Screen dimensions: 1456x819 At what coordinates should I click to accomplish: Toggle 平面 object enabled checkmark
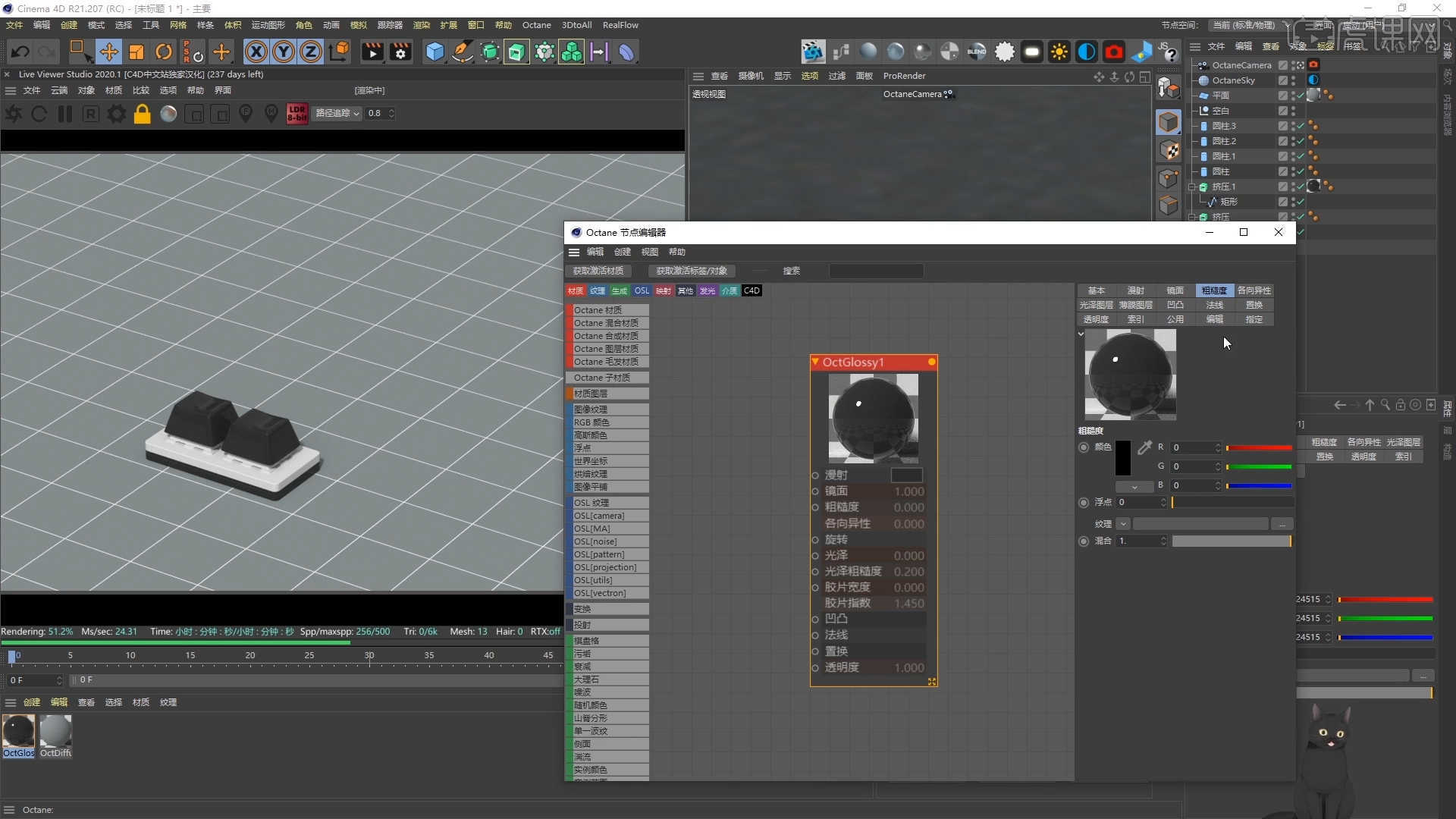coord(1300,96)
